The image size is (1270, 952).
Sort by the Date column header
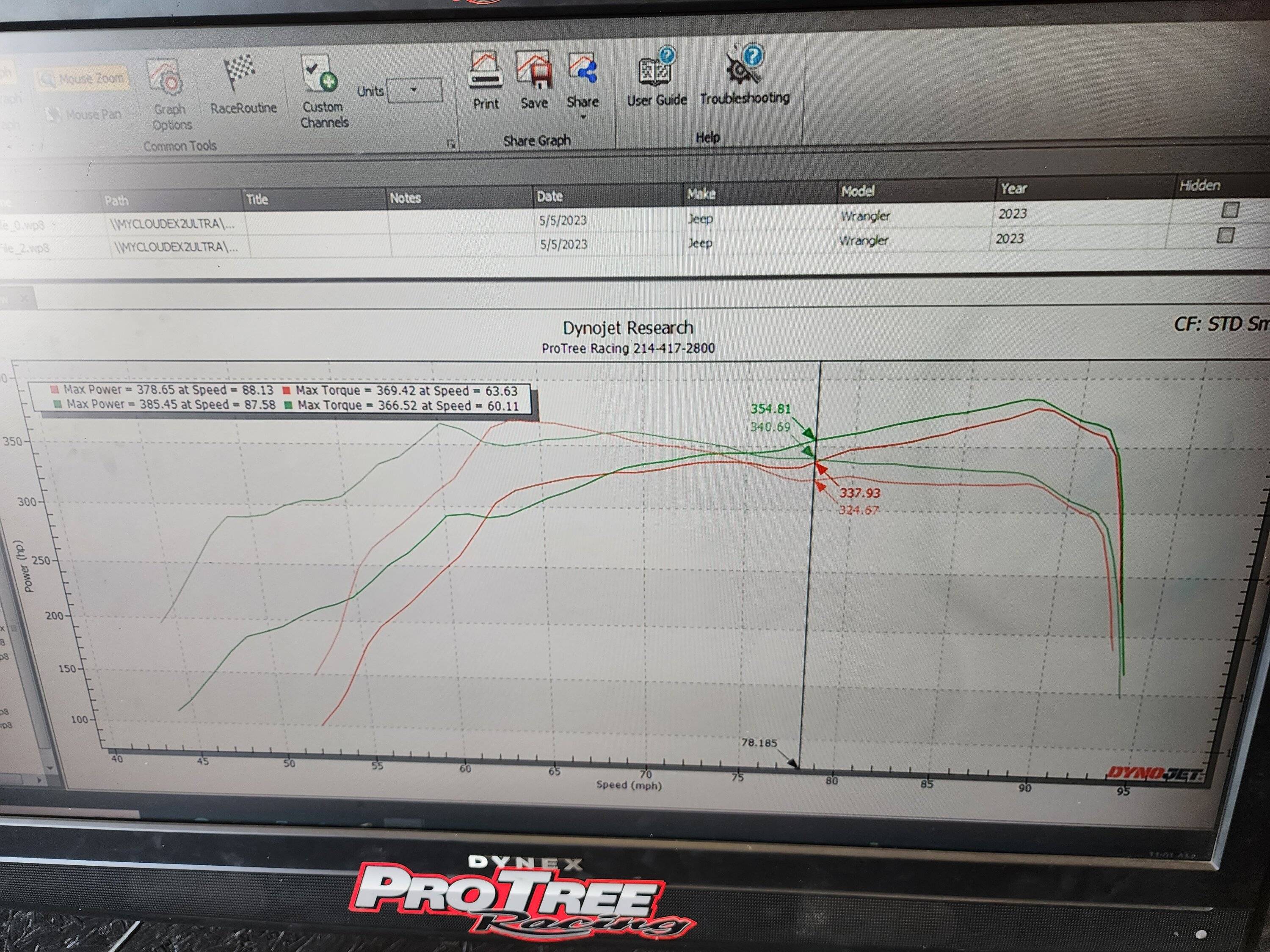pyautogui.click(x=549, y=196)
